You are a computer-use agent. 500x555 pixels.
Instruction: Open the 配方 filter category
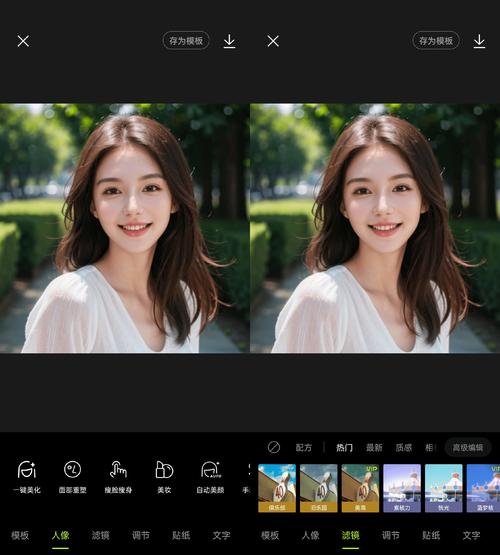(304, 448)
